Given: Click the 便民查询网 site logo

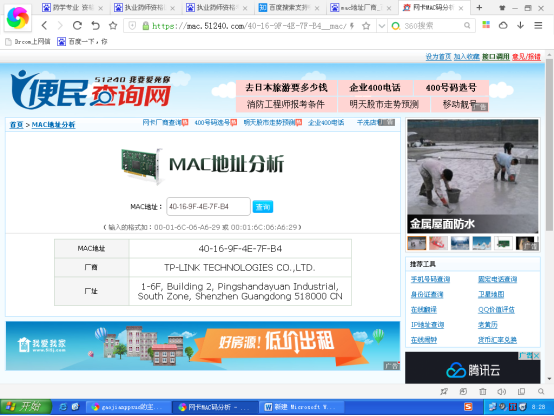Looking at the screenshot, I should [91, 89].
